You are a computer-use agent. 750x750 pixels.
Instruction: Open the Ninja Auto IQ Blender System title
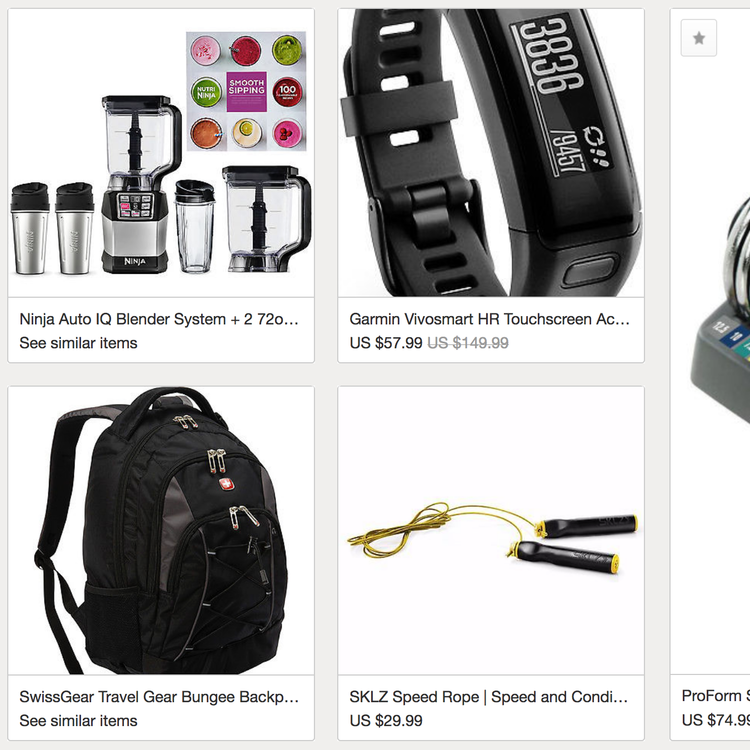pos(159,319)
